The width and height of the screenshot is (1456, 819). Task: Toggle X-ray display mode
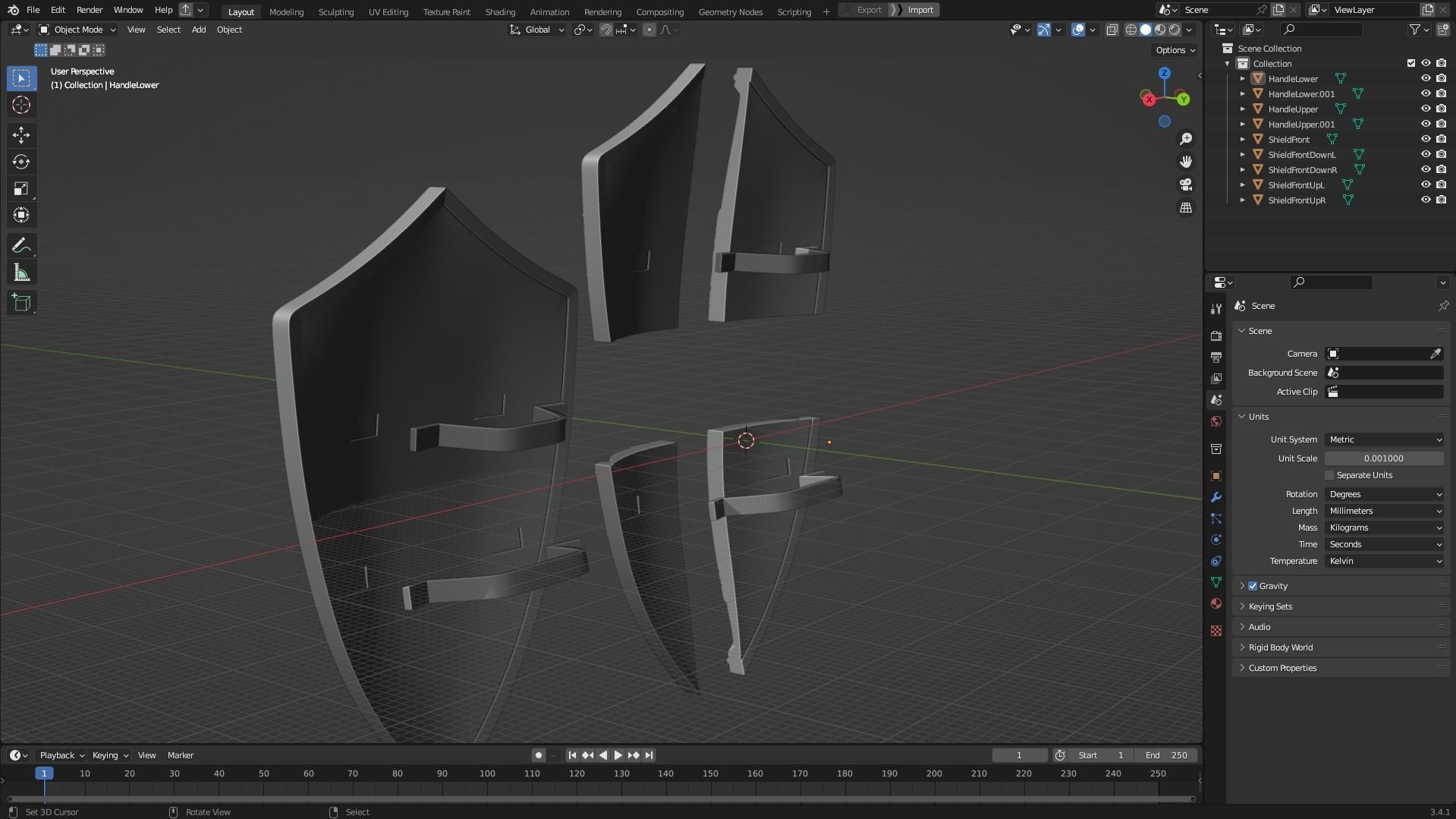pos(1112,30)
